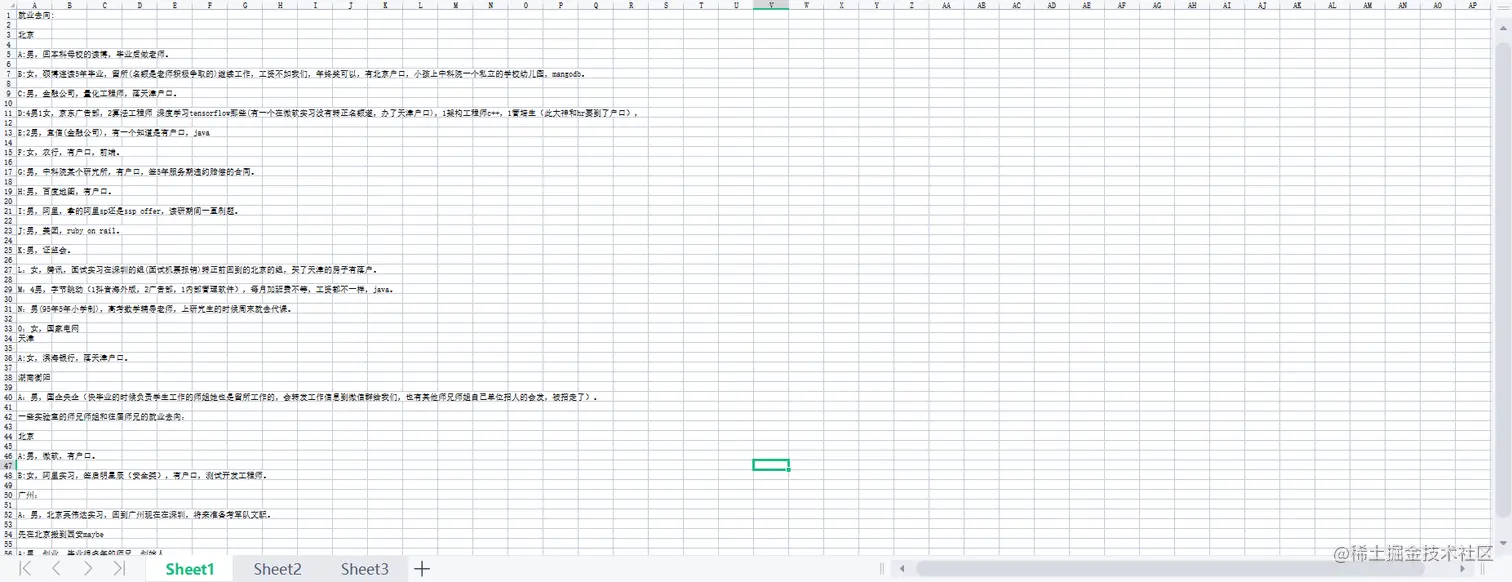Switch to the Sheet3 tab
The width and height of the screenshot is (1512, 582).
[x=364, y=569]
